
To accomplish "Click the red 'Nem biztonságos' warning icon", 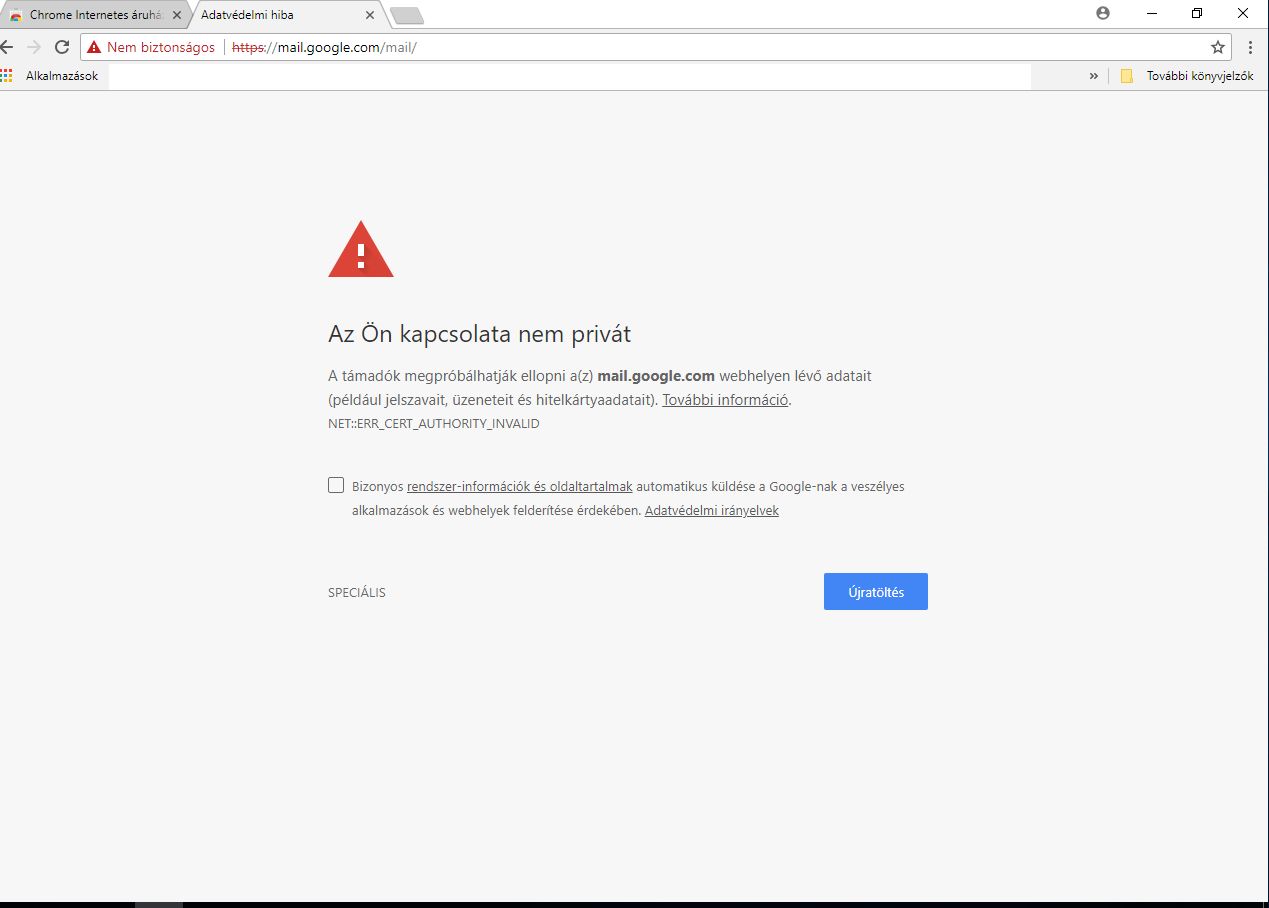I will (94, 47).
